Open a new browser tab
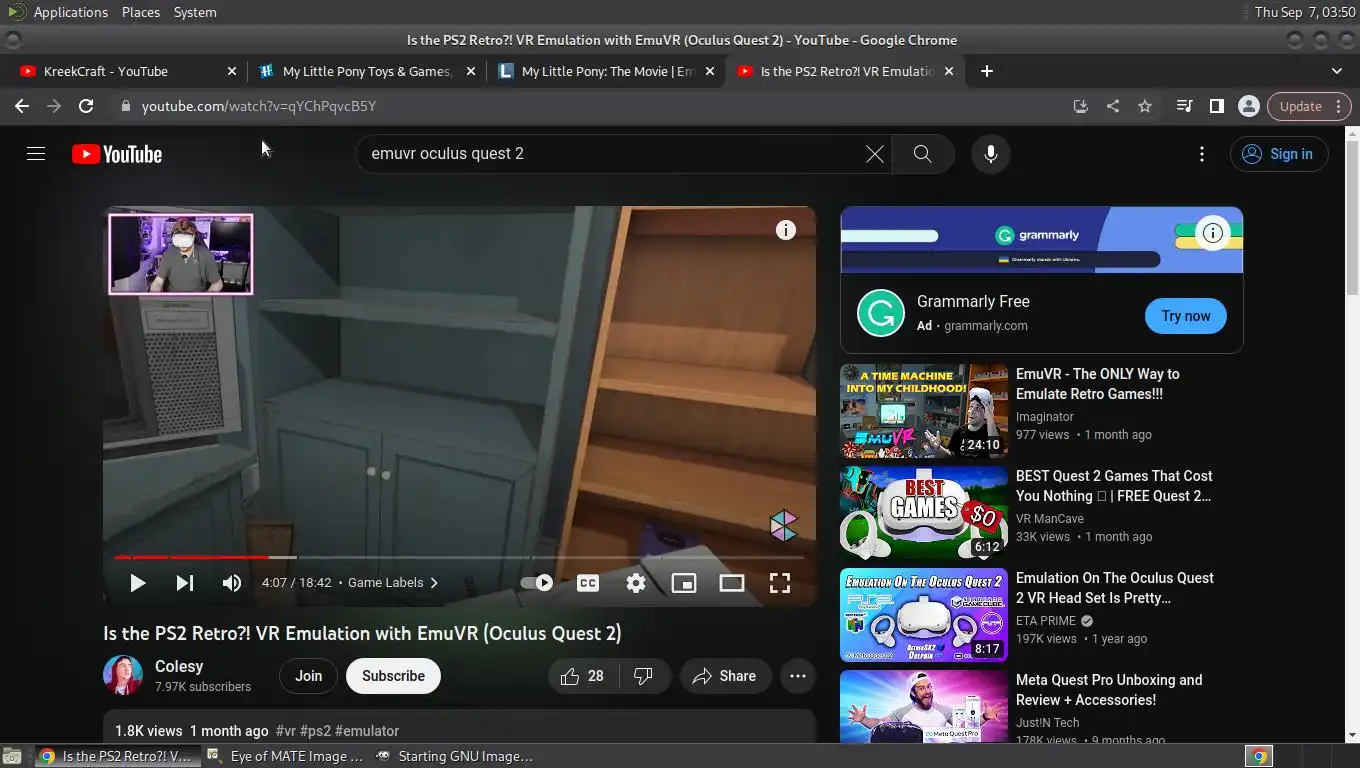 tap(987, 71)
